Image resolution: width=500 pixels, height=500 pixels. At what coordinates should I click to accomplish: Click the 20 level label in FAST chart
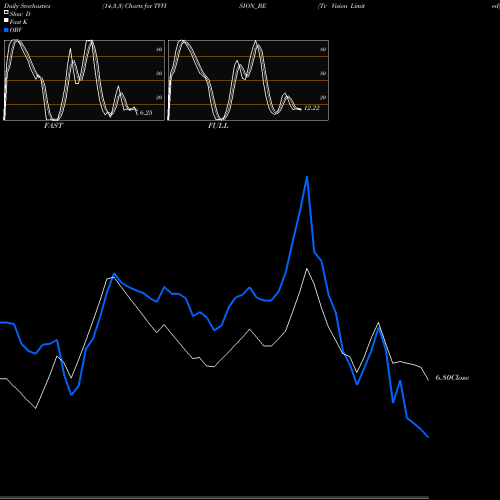(x=159, y=97)
